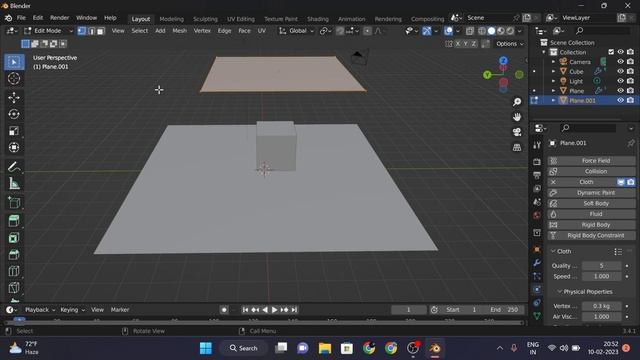
Task: Switch perspective/orthographic grid icon
Action: click(x=517, y=147)
